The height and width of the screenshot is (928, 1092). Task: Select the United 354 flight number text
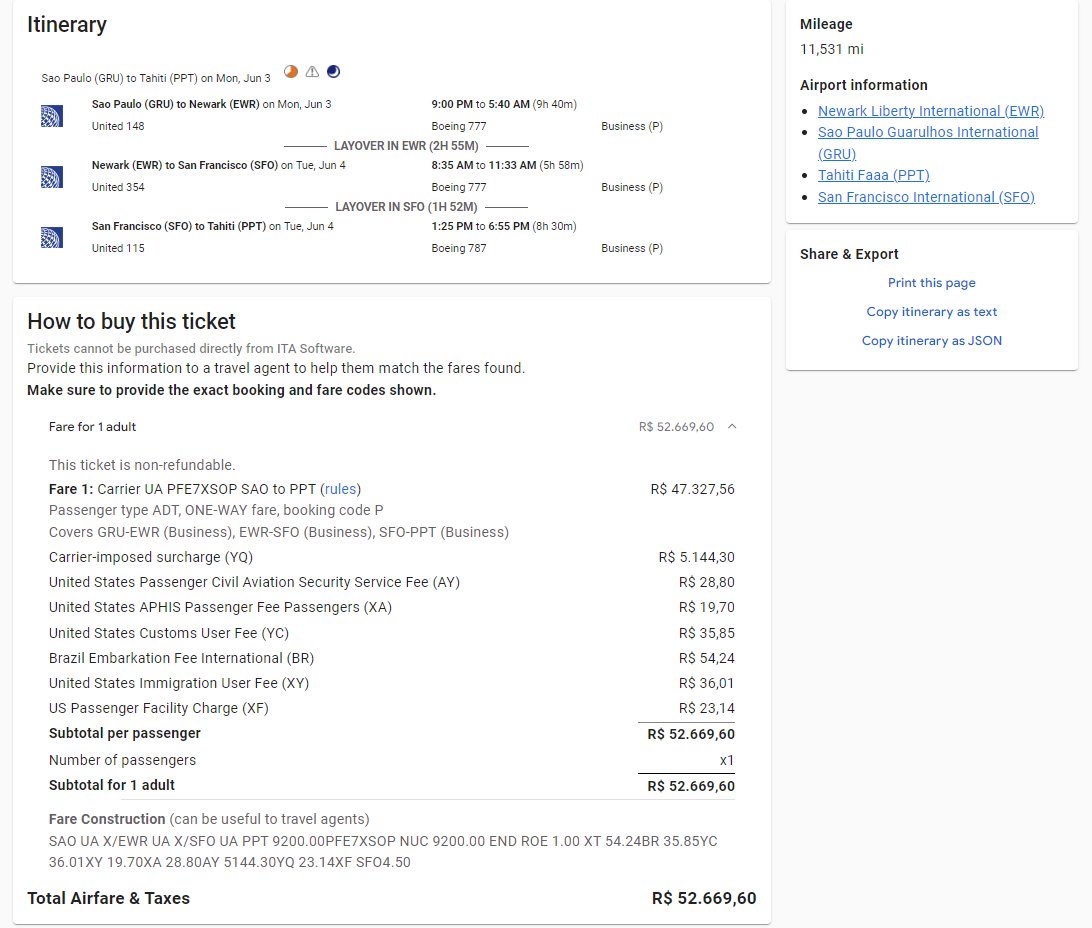(x=118, y=187)
